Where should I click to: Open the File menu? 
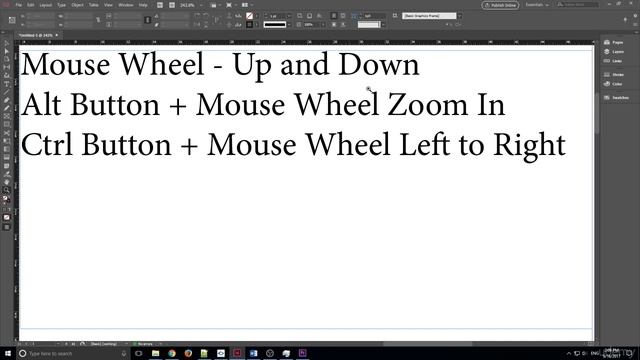pyautogui.click(x=19, y=5)
